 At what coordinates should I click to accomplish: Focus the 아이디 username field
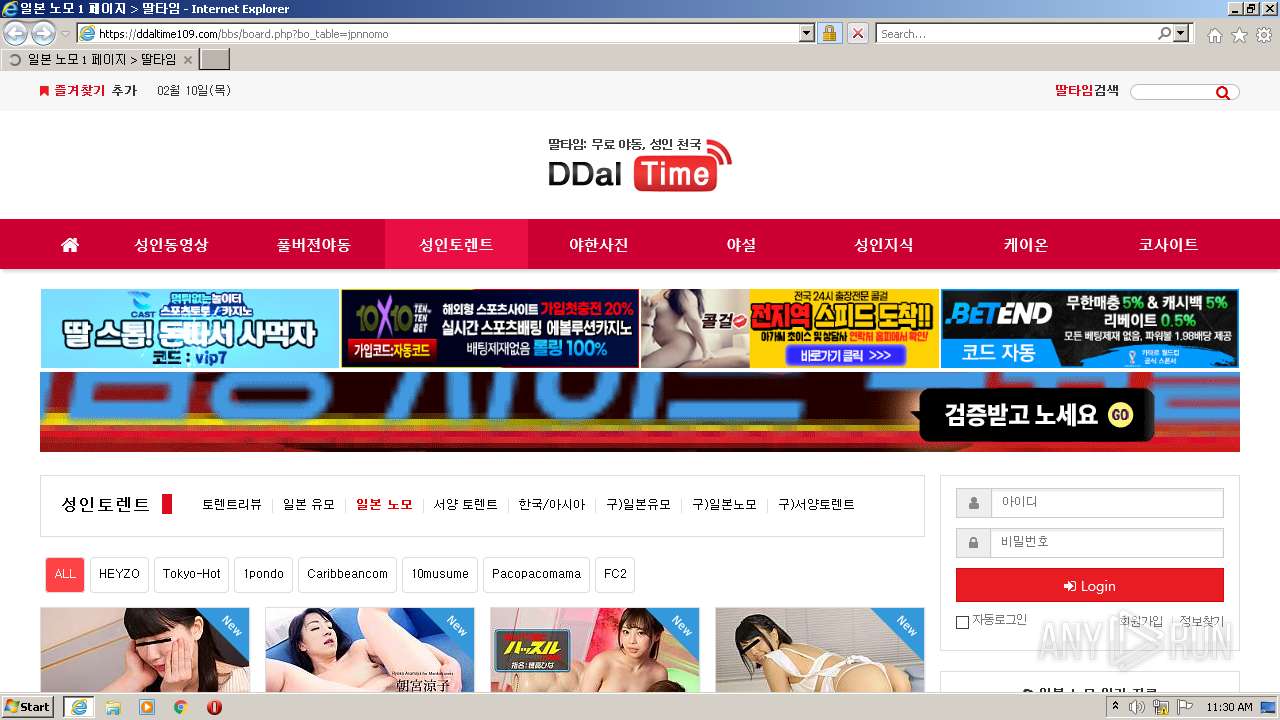coord(1107,502)
